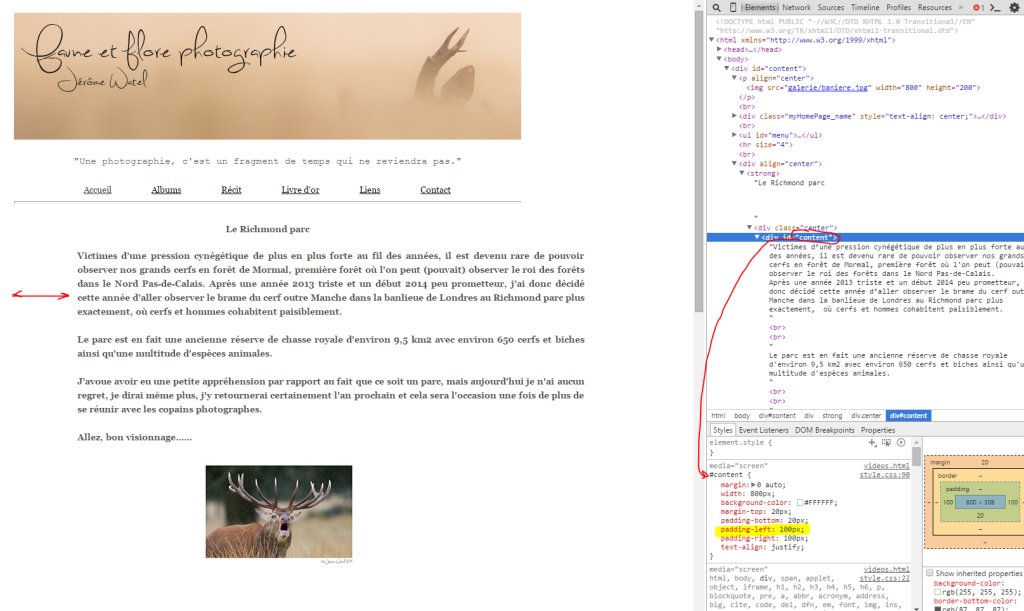Screen dimensions: 1024x611
Task: Click the html breadcrumb
Action: pos(718,416)
